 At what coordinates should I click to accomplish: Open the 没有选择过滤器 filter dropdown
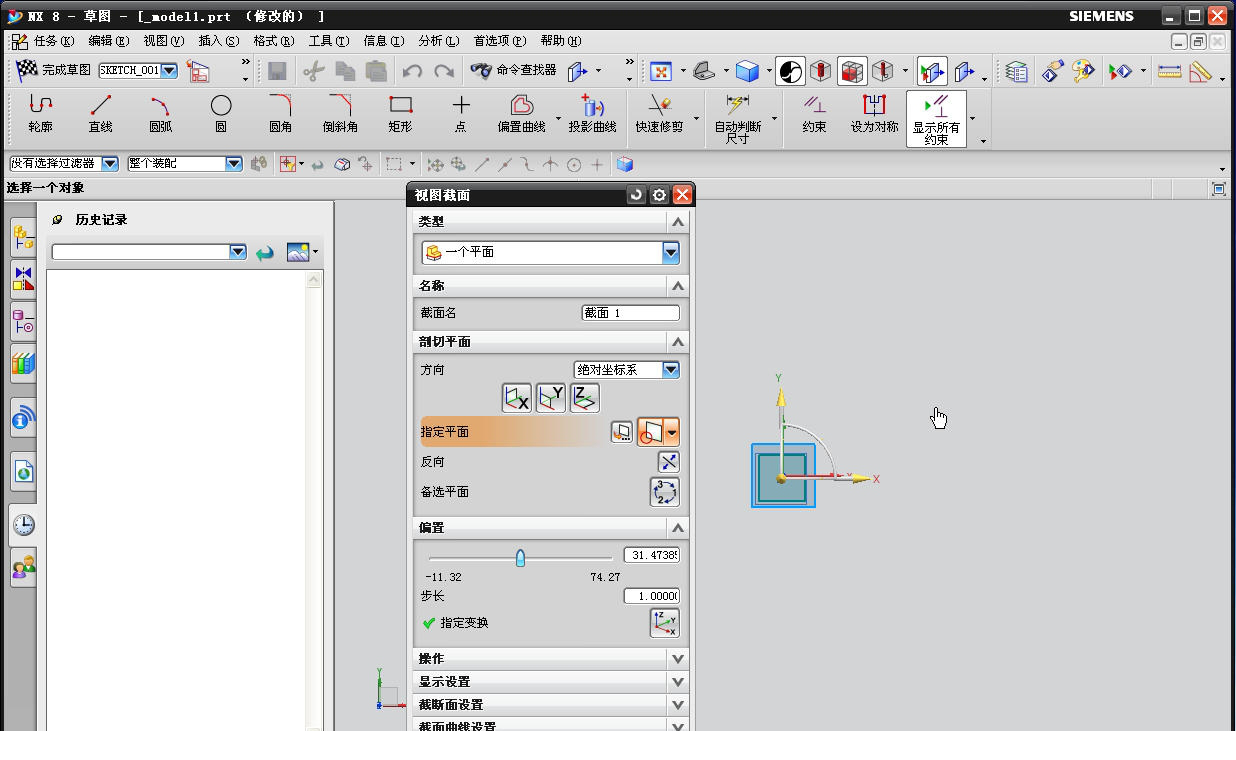110,164
